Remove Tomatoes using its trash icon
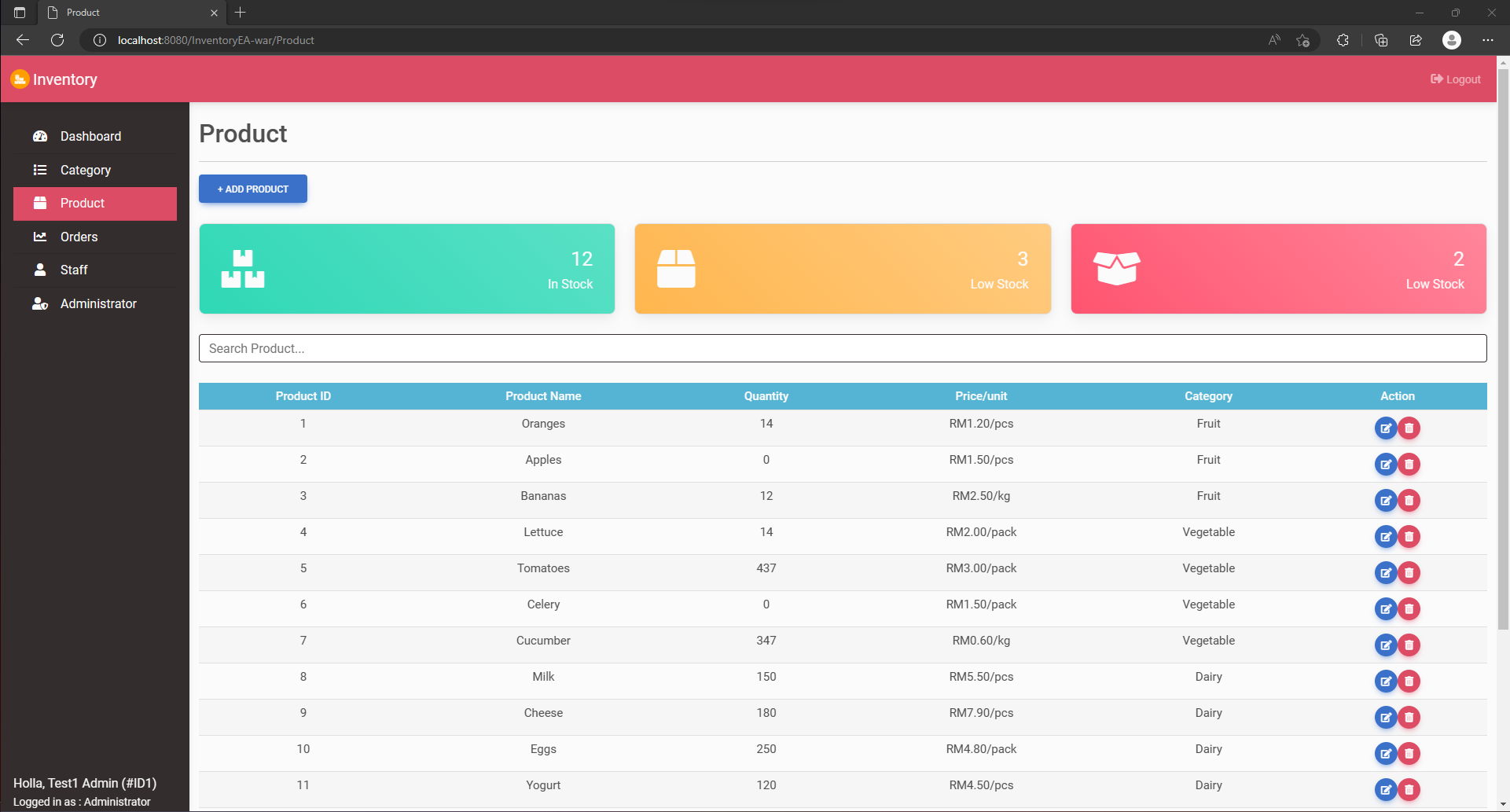Image resolution: width=1510 pixels, height=812 pixels. click(1409, 573)
